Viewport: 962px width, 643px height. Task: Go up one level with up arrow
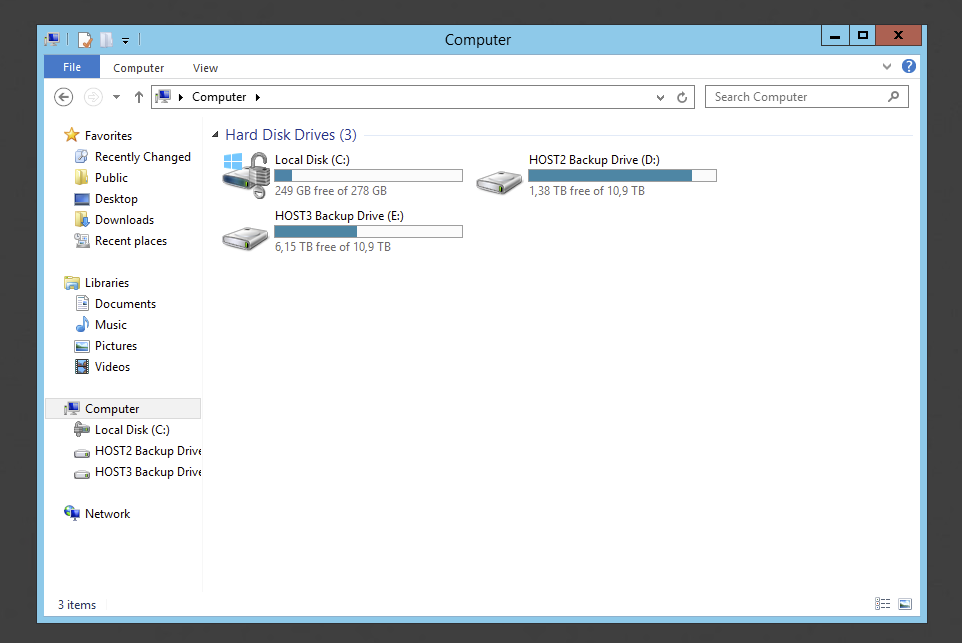(x=138, y=97)
